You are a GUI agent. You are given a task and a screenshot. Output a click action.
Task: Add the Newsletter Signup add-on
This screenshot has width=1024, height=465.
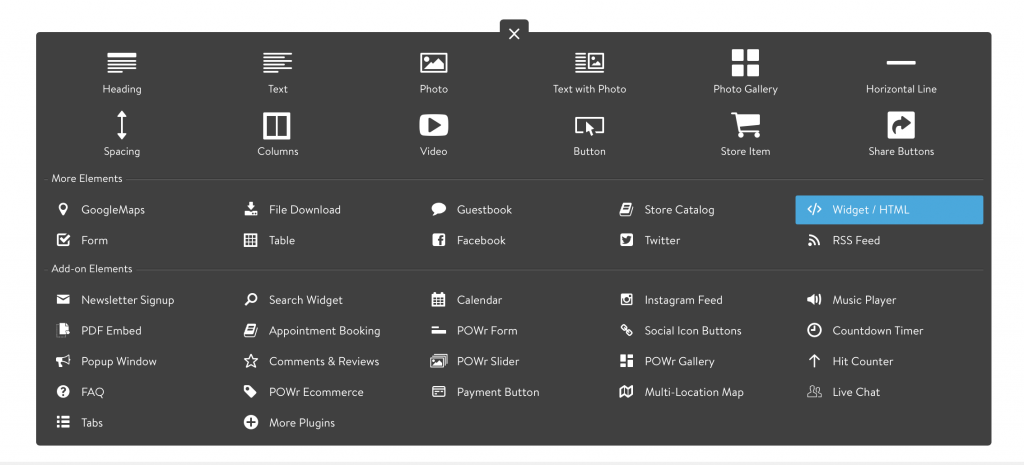(127, 300)
